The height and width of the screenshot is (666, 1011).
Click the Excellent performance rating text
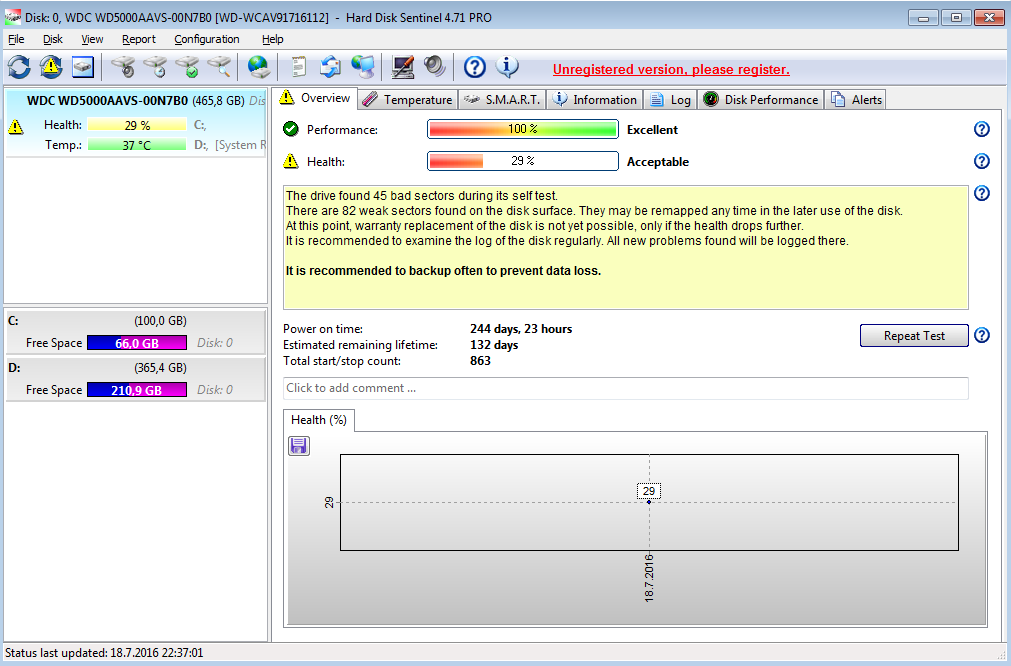coord(653,130)
